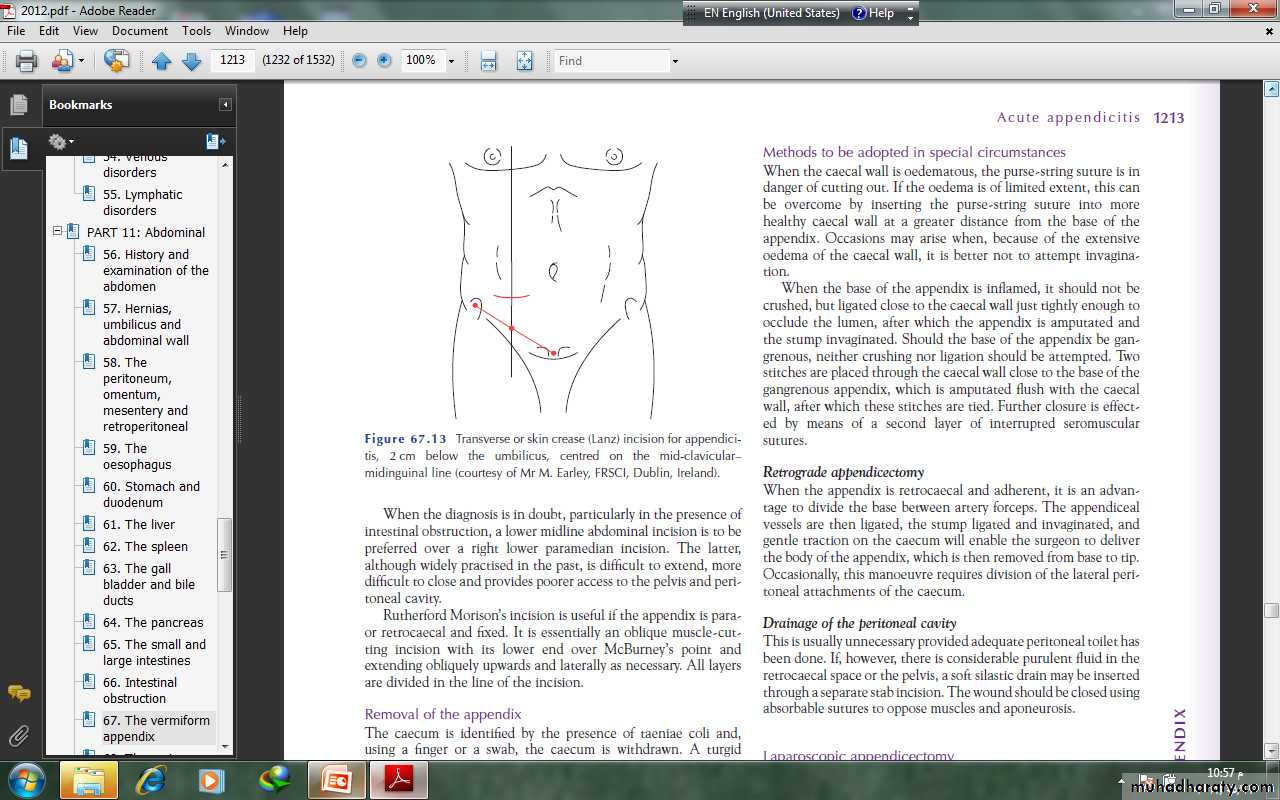Click the Print icon in toolbar
This screenshot has width=1280, height=800.
tap(27, 61)
